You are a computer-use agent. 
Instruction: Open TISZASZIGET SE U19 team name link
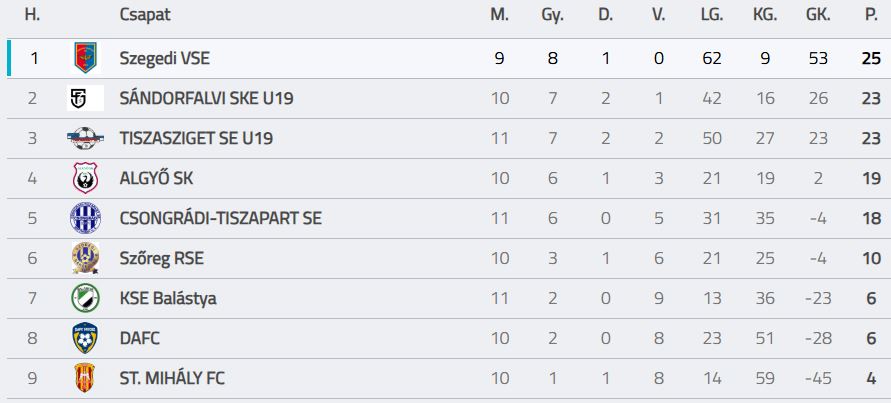click(x=196, y=138)
